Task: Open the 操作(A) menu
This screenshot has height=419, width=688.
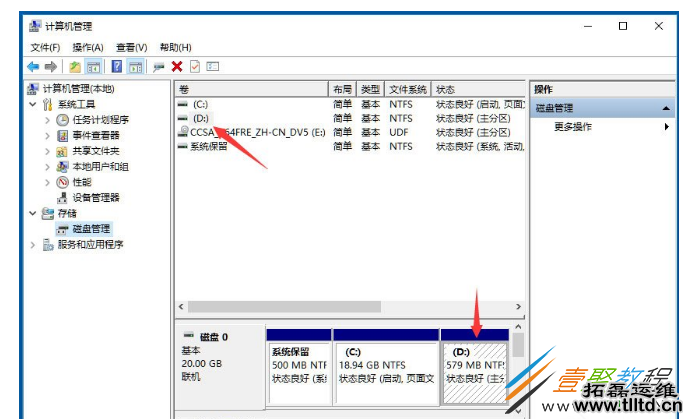Action: [x=88, y=47]
